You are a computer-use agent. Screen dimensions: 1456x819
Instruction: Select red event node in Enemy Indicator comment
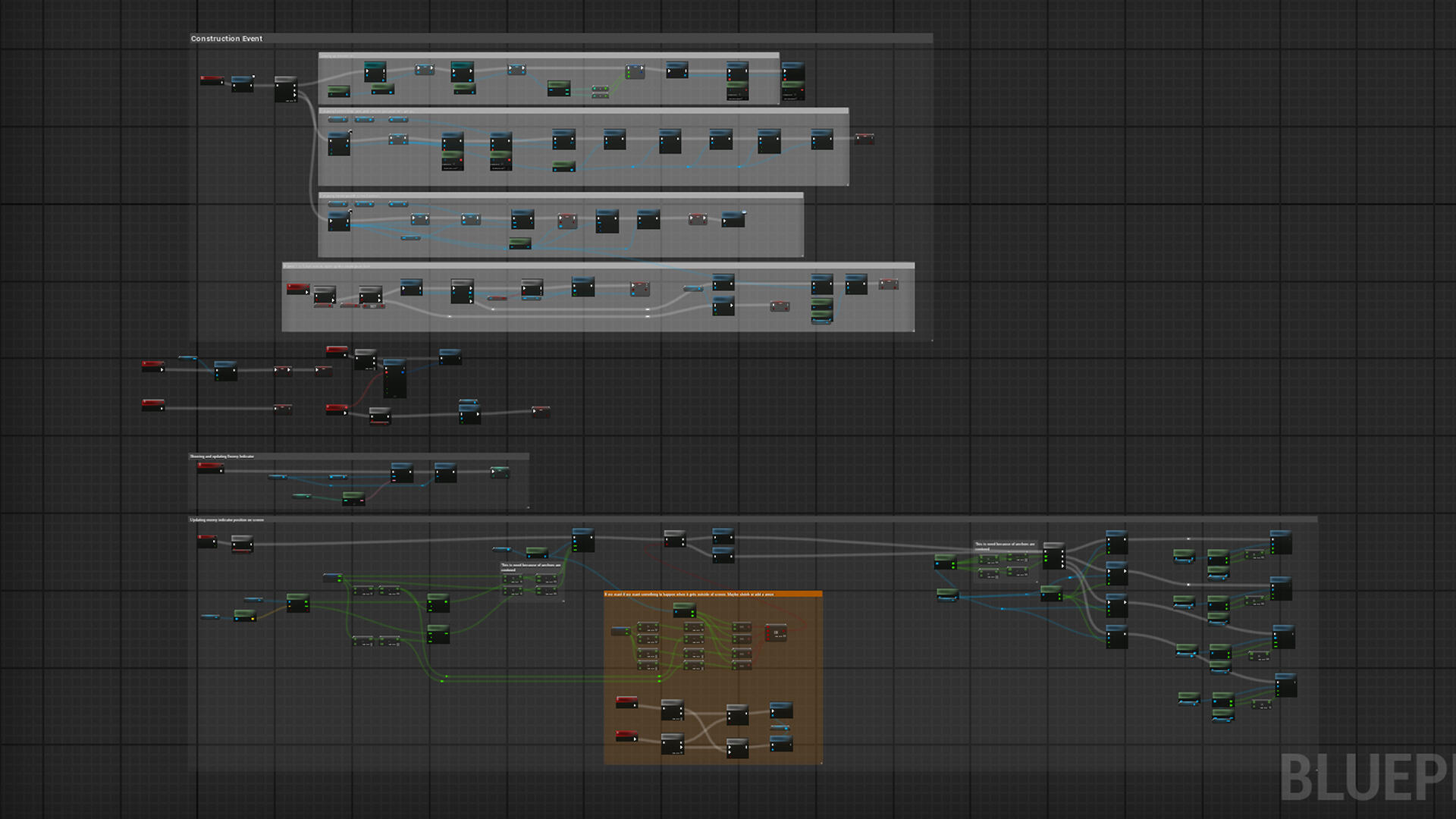[210, 469]
